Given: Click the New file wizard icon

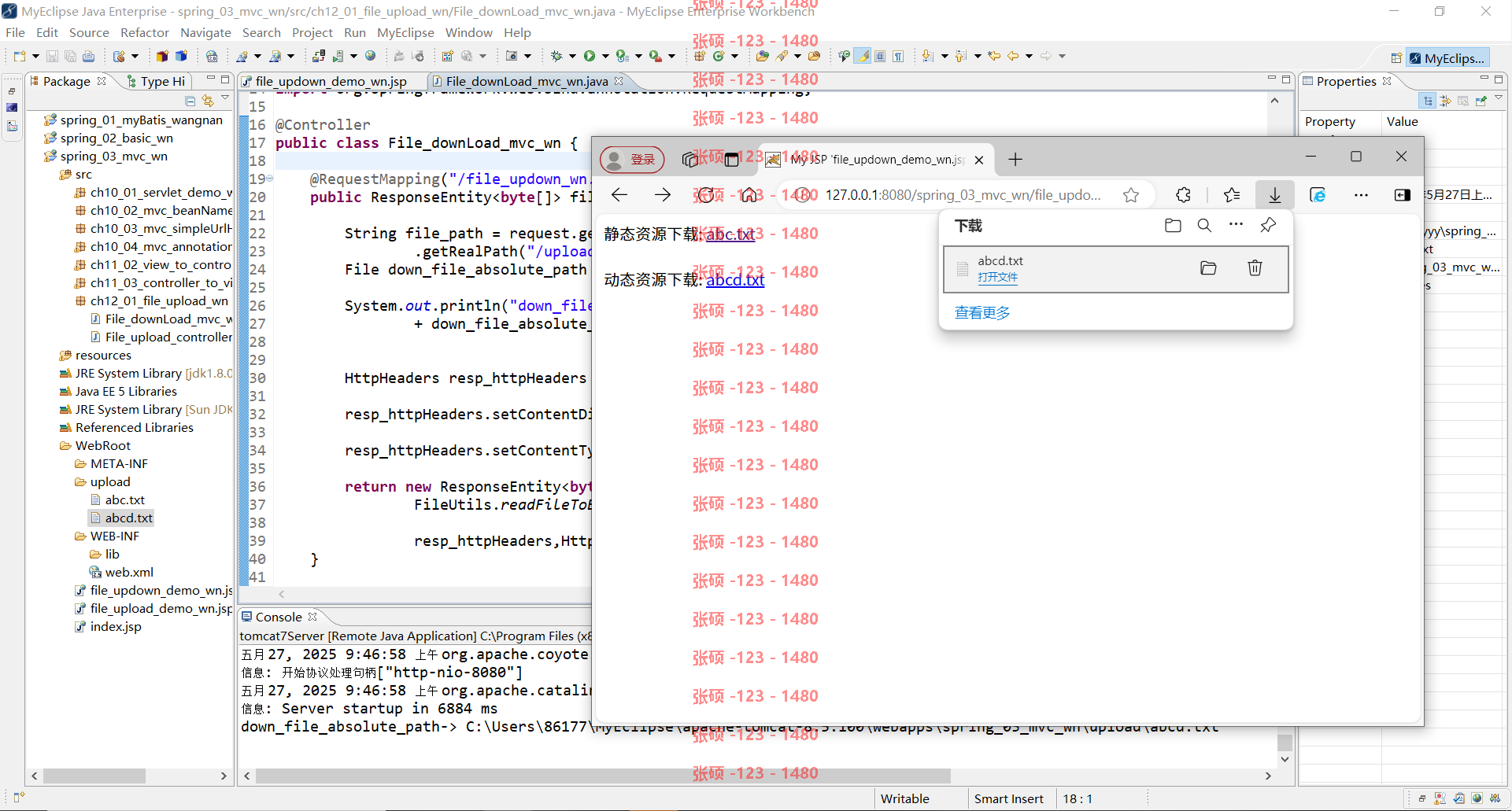Looking at the screenshot, I should (19, 56).
